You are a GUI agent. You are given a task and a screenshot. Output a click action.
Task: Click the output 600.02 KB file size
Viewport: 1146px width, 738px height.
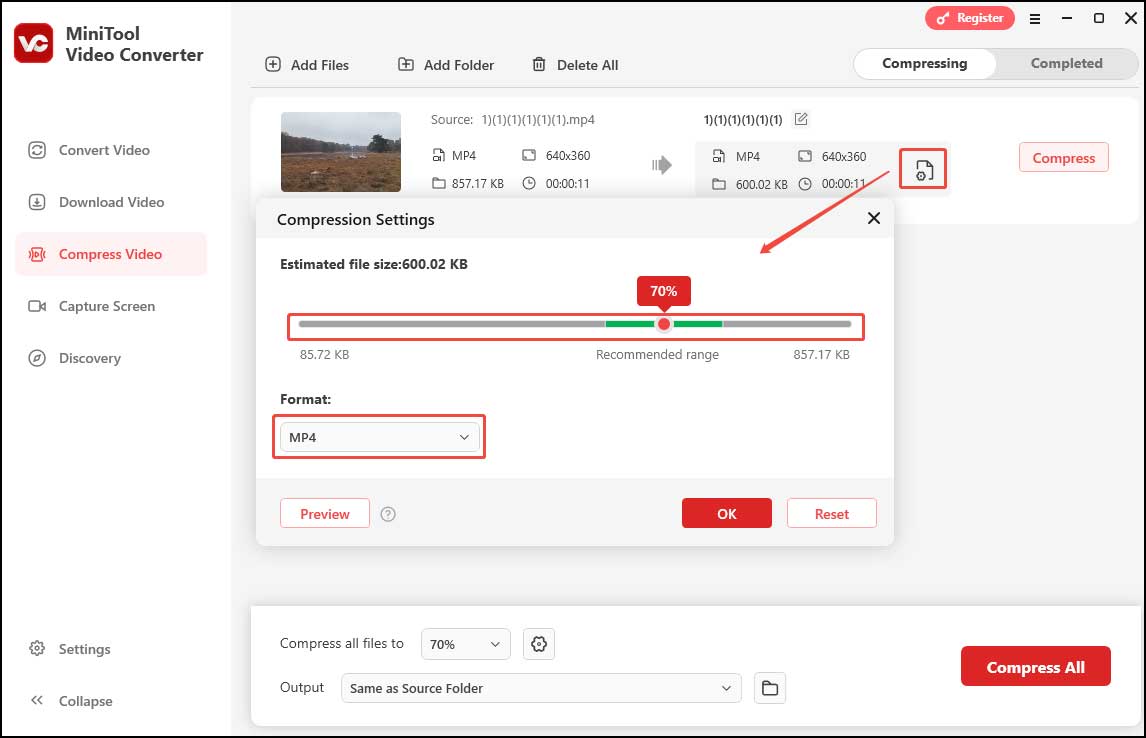762,185
